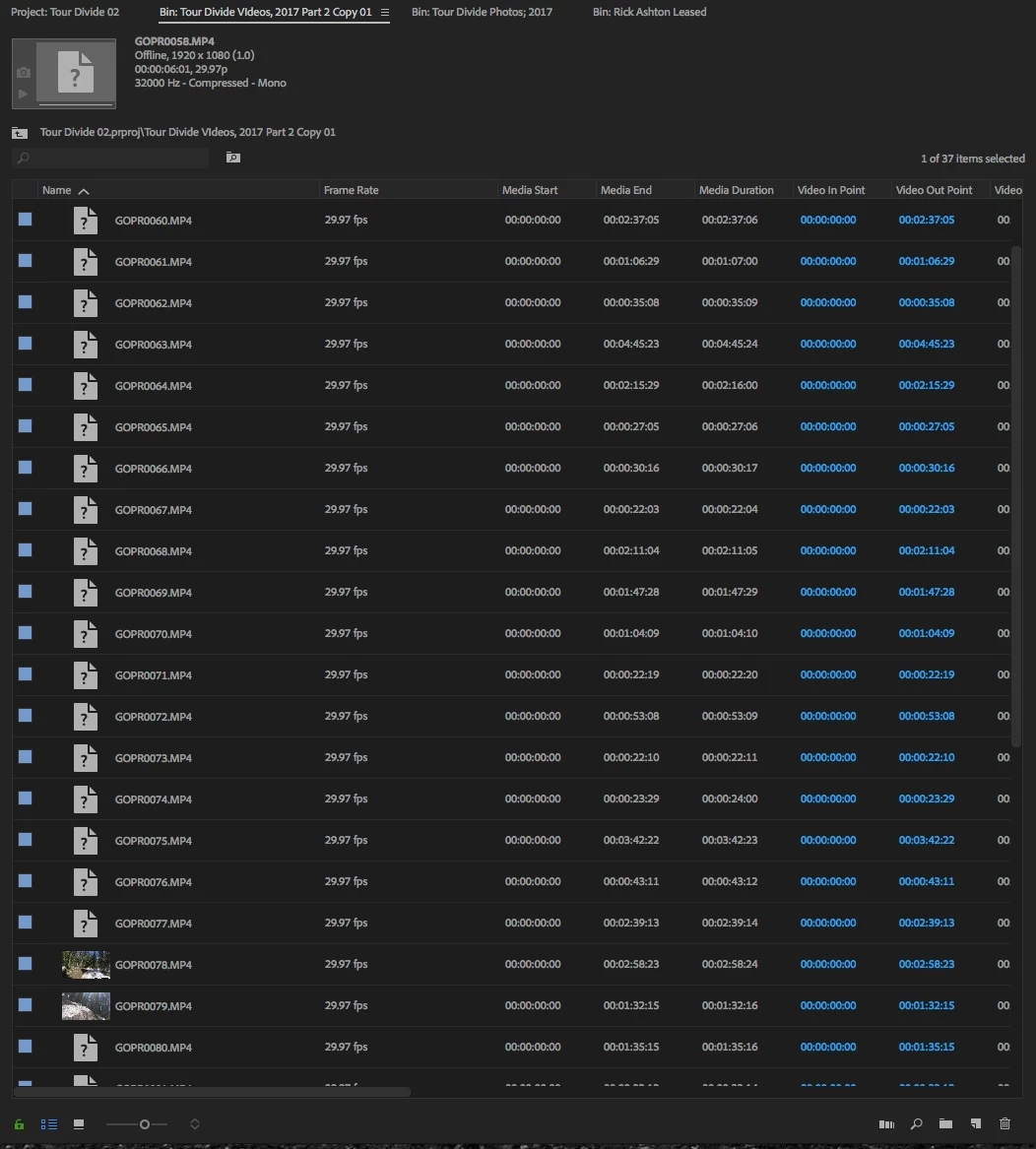Click find-in-bin folder search icon
Viewport: 1036px width, 1149px height.
233,158
